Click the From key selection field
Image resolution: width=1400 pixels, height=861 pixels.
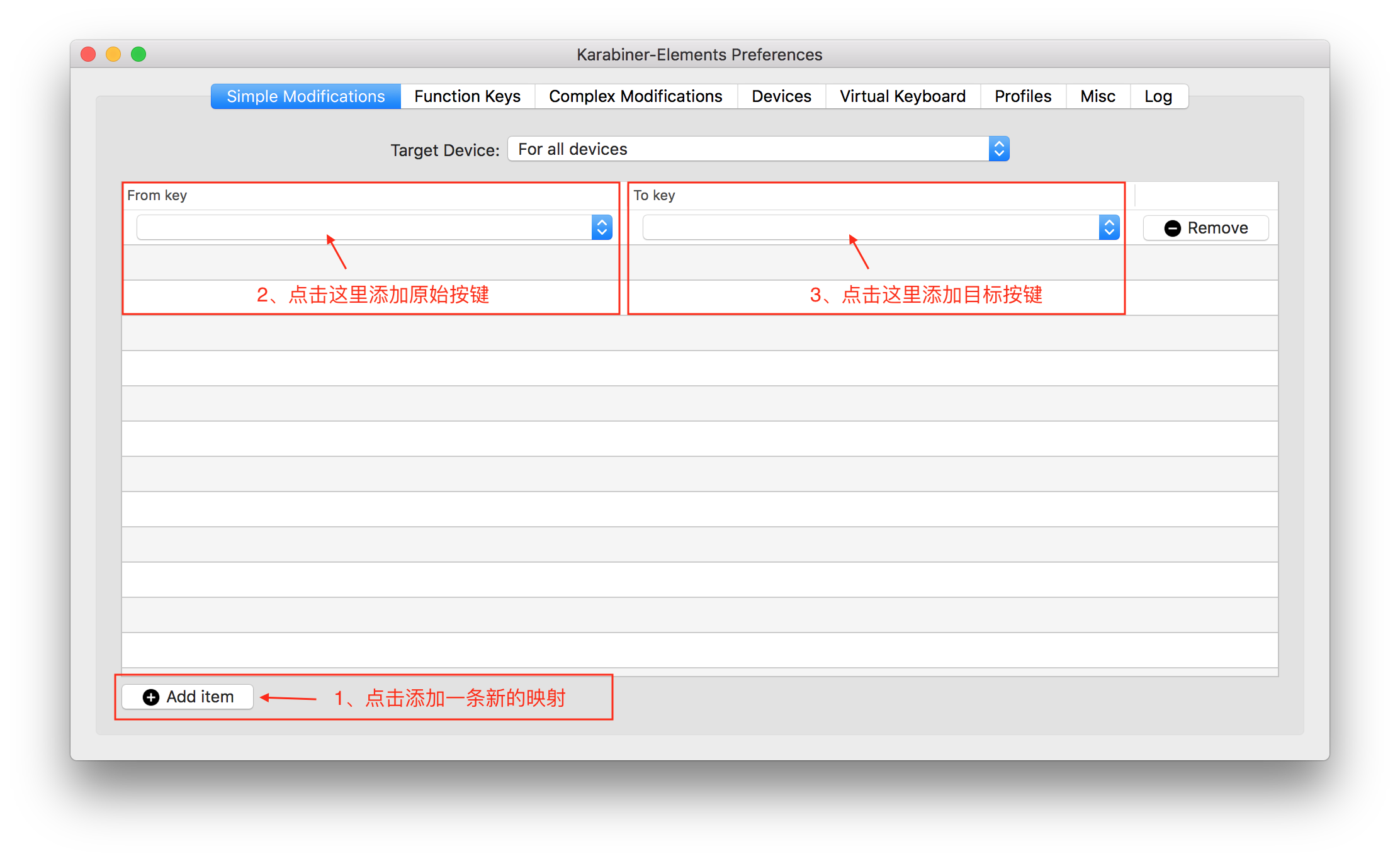click(x=364, y=228)
